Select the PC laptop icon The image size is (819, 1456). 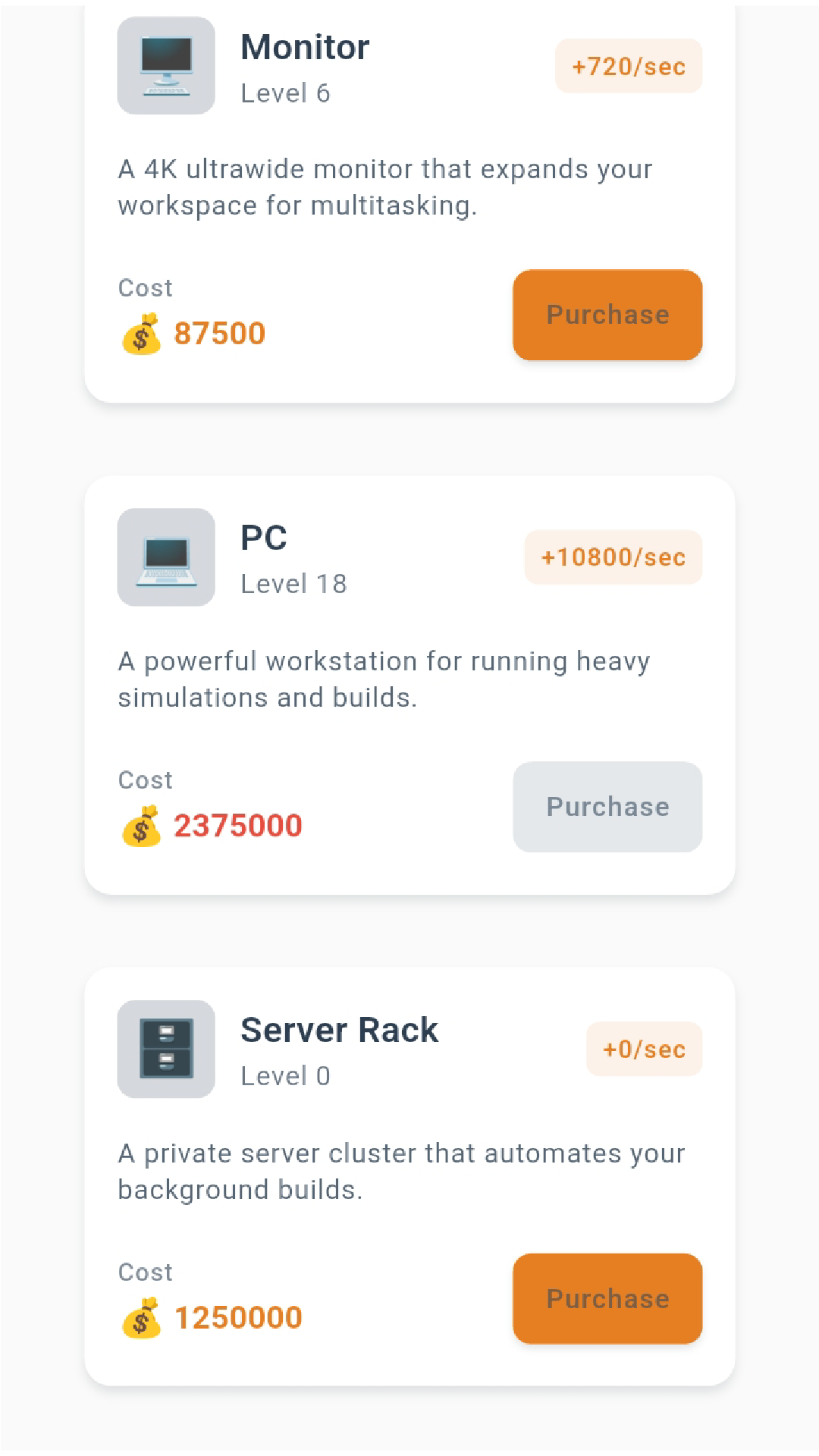pos(165,559)
